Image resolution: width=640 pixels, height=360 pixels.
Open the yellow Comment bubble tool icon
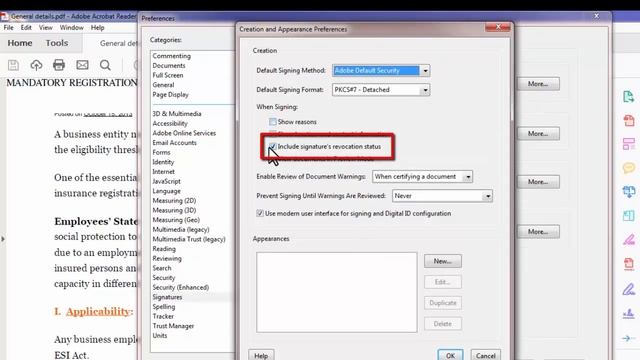coord(629,168)
